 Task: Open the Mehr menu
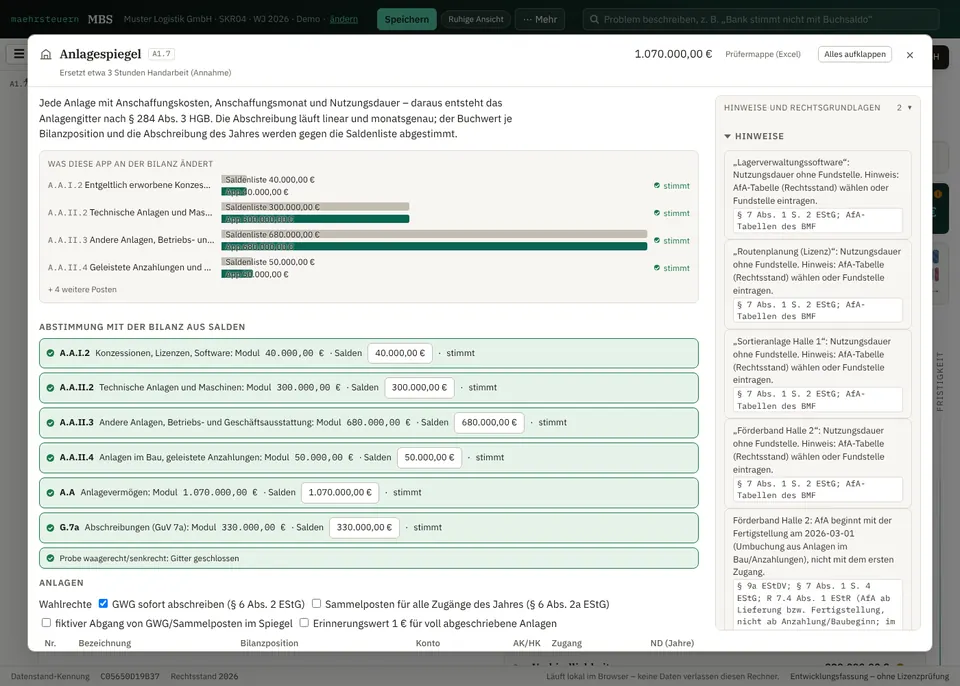(540, 19)
